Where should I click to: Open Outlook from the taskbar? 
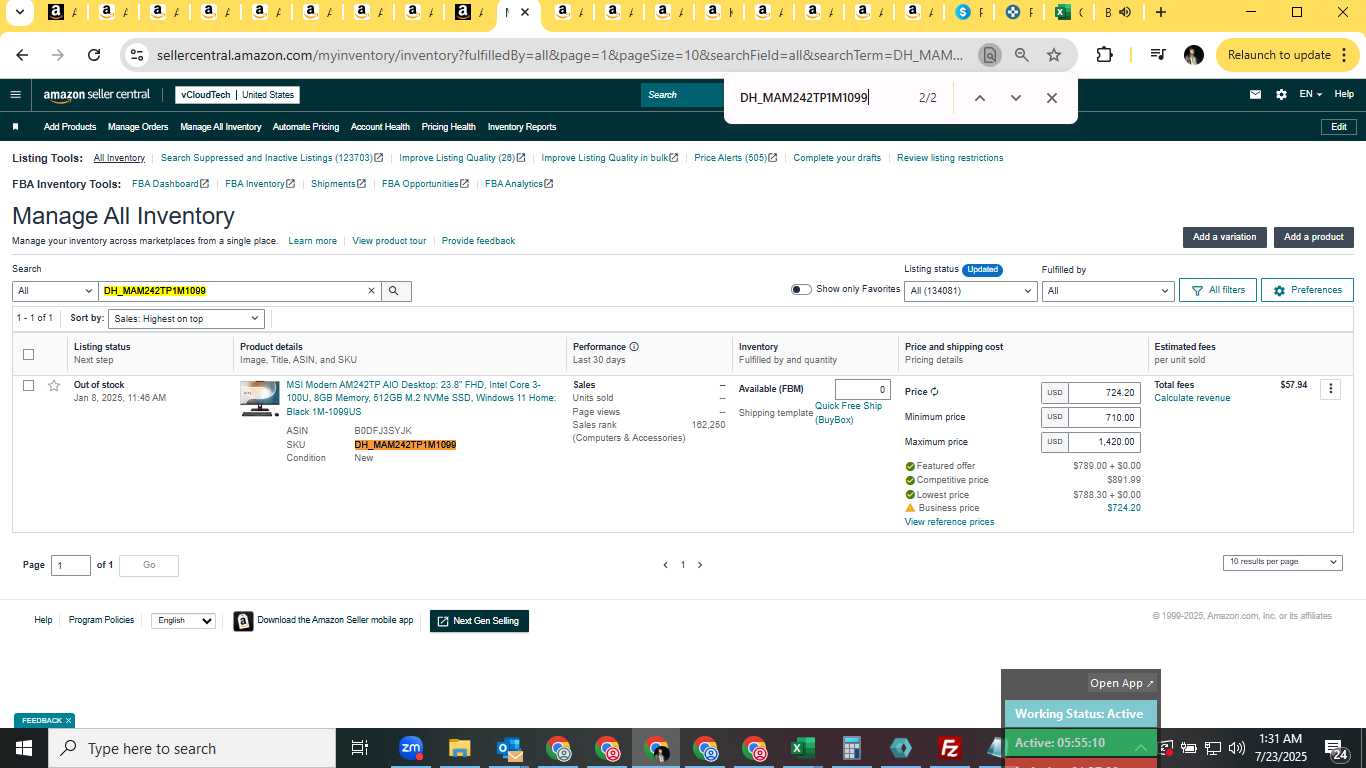coord(508,748)
